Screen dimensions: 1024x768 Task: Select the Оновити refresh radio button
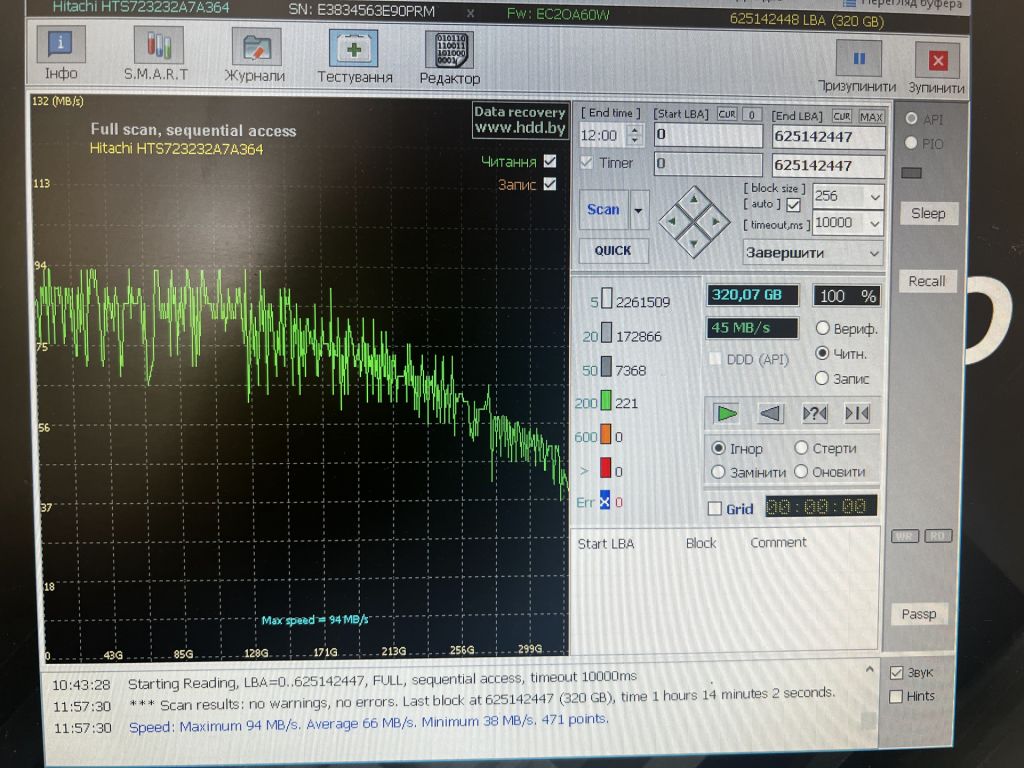tap(801, 472)
